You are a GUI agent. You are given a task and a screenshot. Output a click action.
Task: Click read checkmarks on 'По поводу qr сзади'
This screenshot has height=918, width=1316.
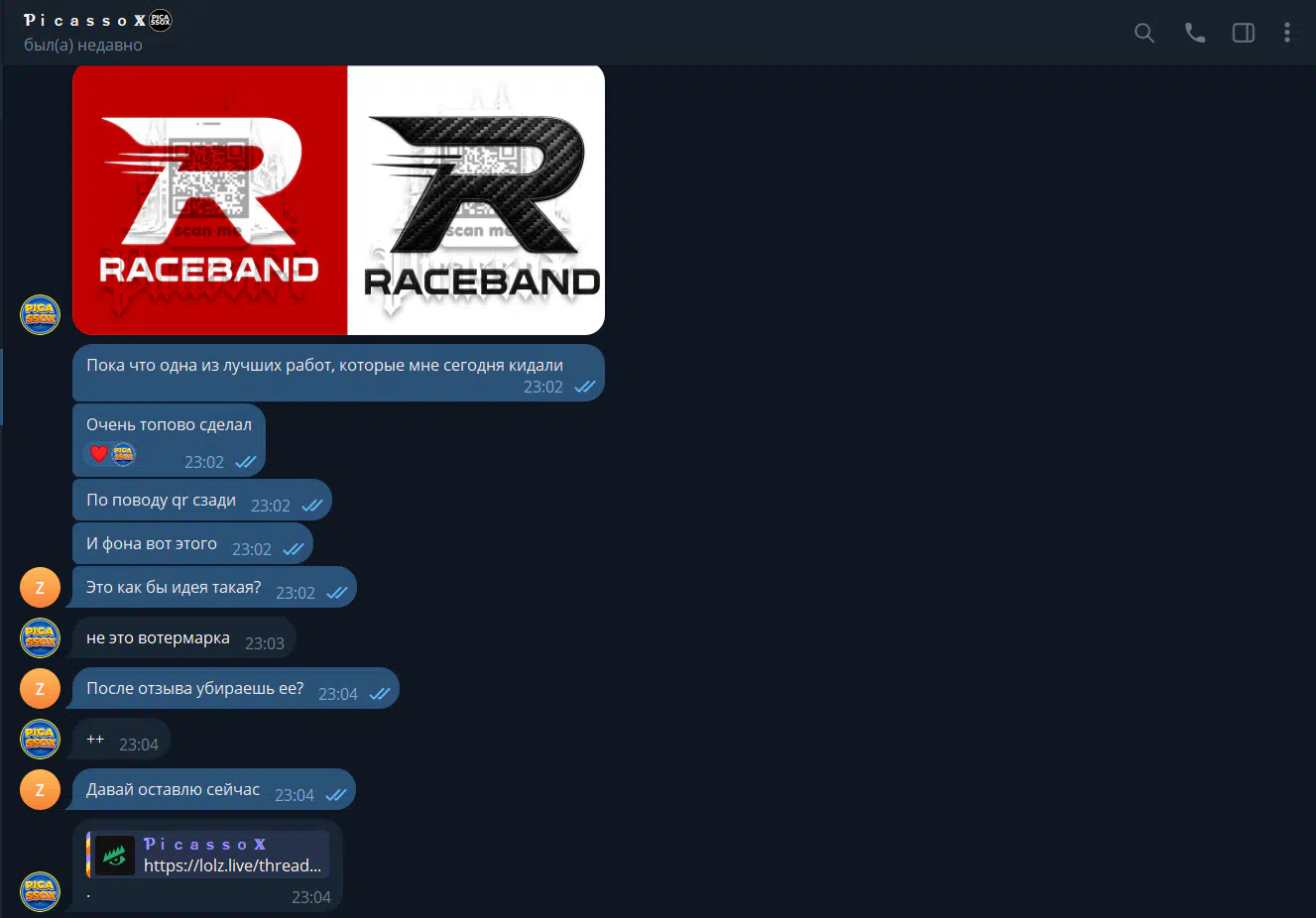point(312,506)
